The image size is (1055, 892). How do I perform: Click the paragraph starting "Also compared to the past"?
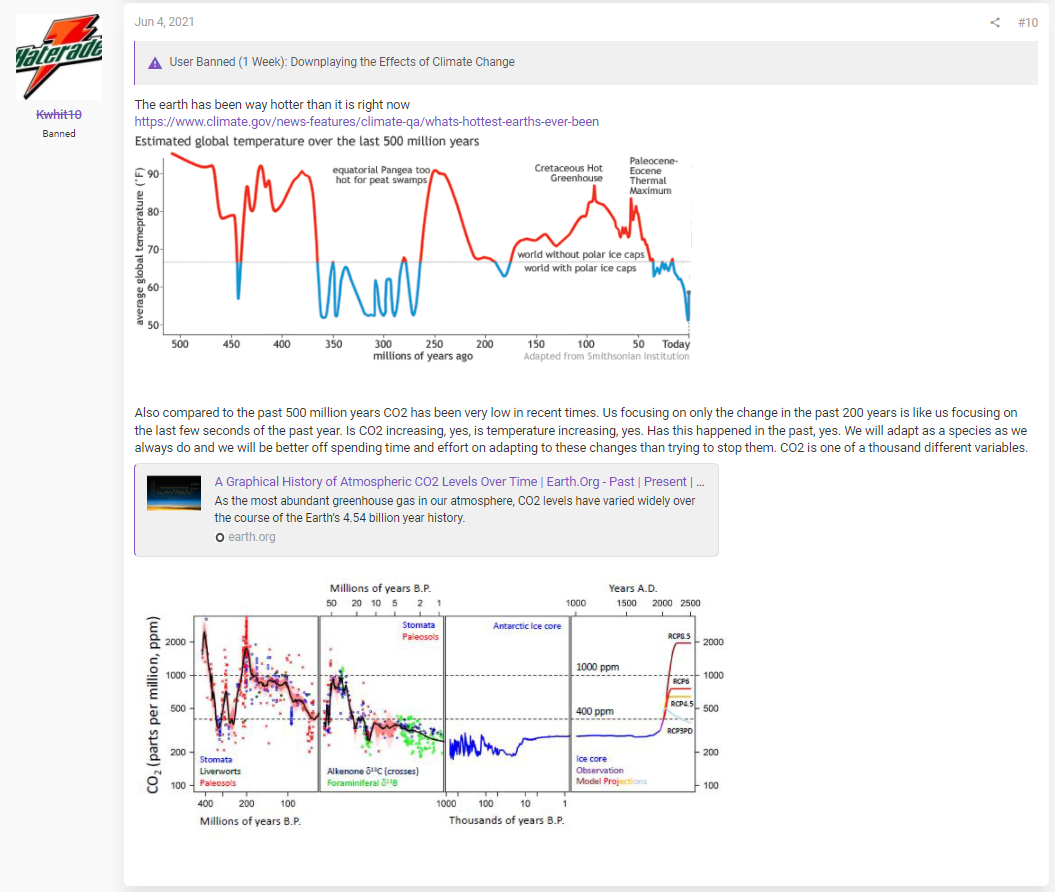(x=581, y=431)
